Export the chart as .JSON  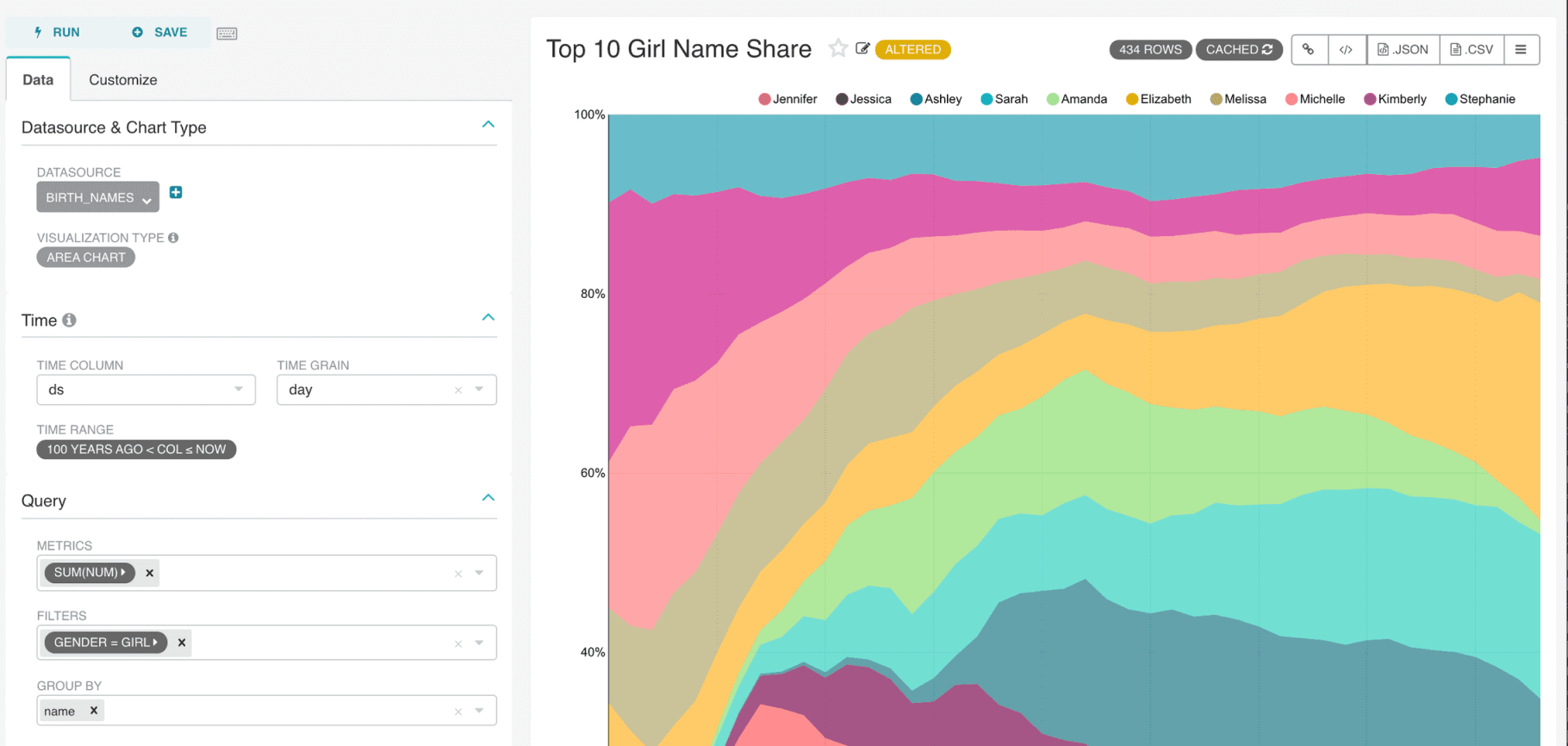pyautogui.click(x=1403, y=50)
